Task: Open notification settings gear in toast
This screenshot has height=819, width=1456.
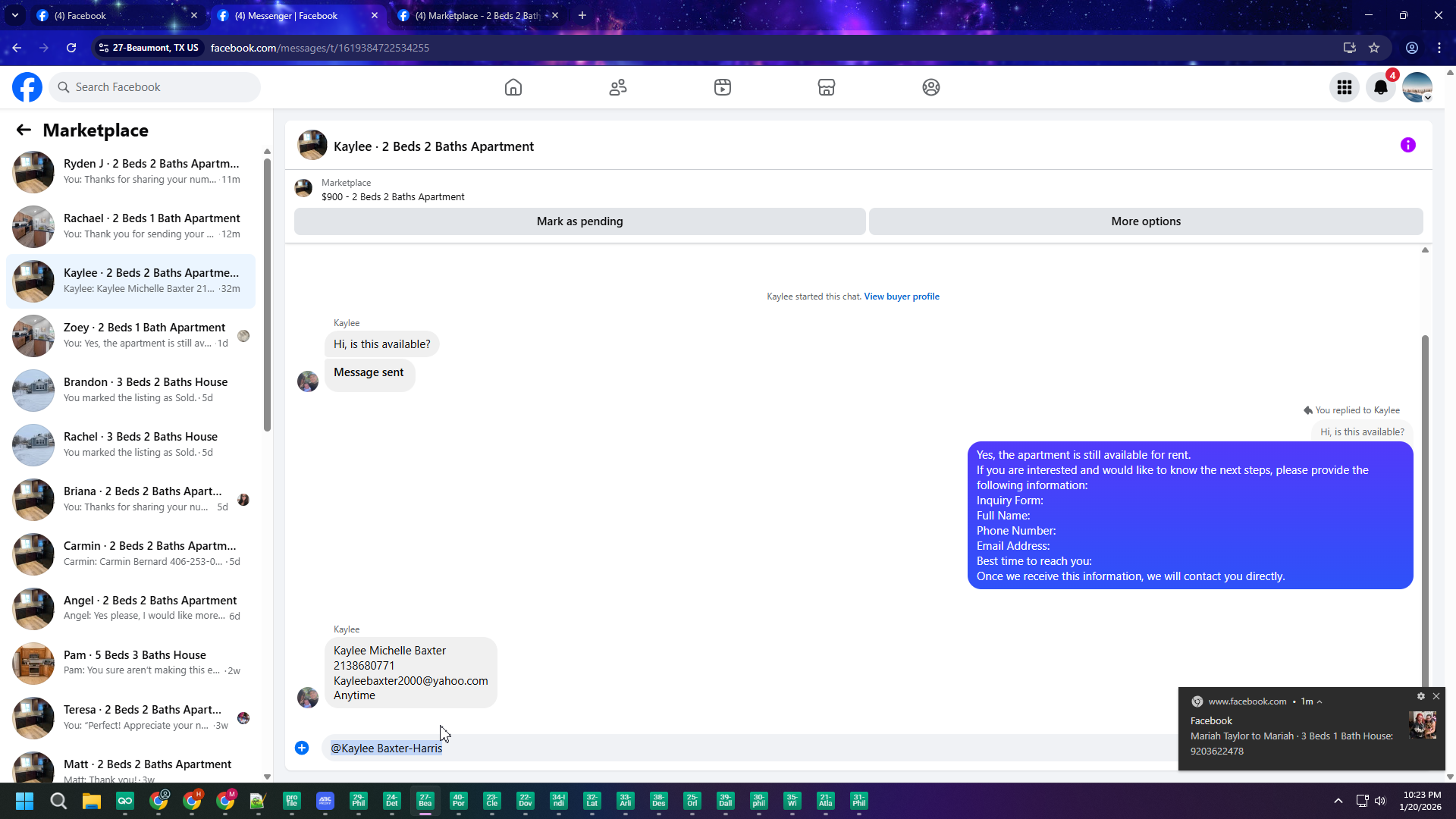Action: click(1421, 696)
